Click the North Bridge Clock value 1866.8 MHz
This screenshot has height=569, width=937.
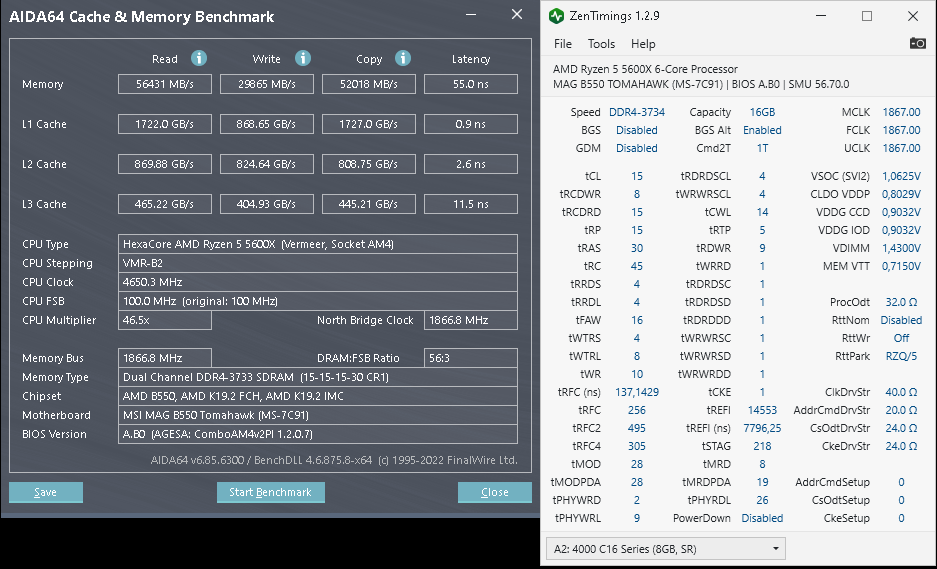click(x=471, y=320)
